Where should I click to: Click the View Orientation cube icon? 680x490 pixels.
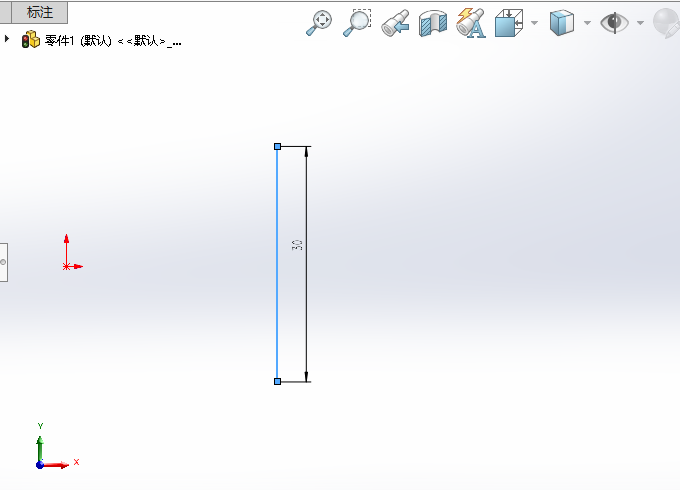coord(509,23)
